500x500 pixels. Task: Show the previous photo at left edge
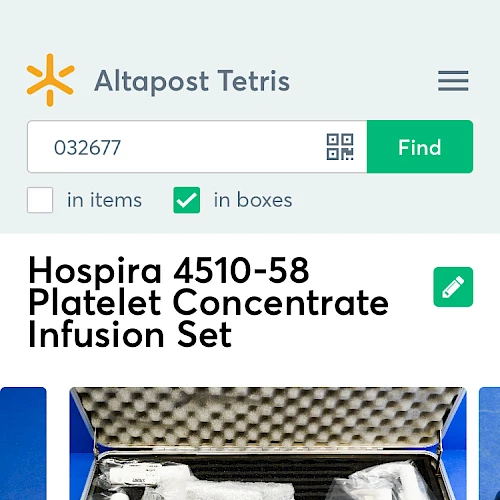click(23, 443)
